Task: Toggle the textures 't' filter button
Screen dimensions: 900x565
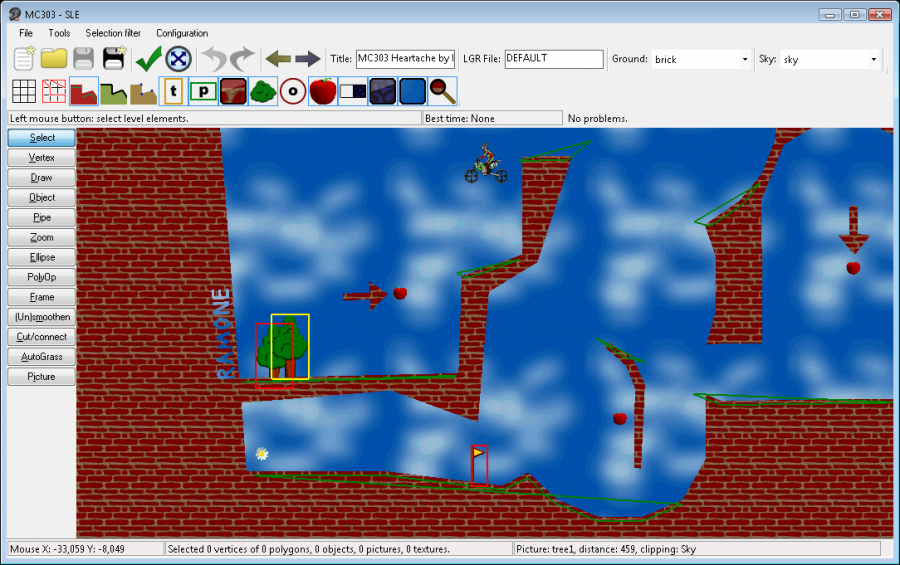Action: (174, 91)
